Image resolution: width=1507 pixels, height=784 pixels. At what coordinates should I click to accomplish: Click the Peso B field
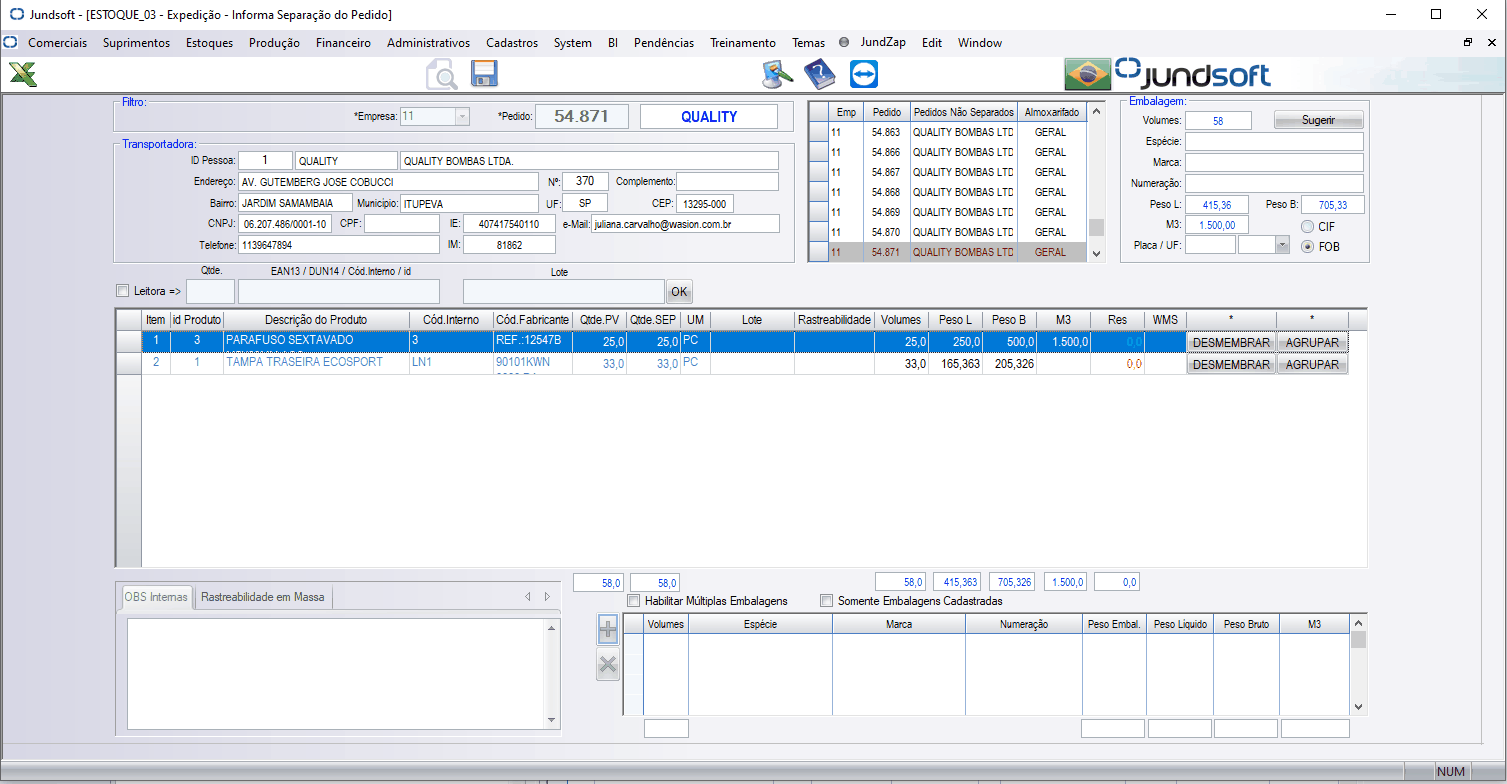(1332, 204)
